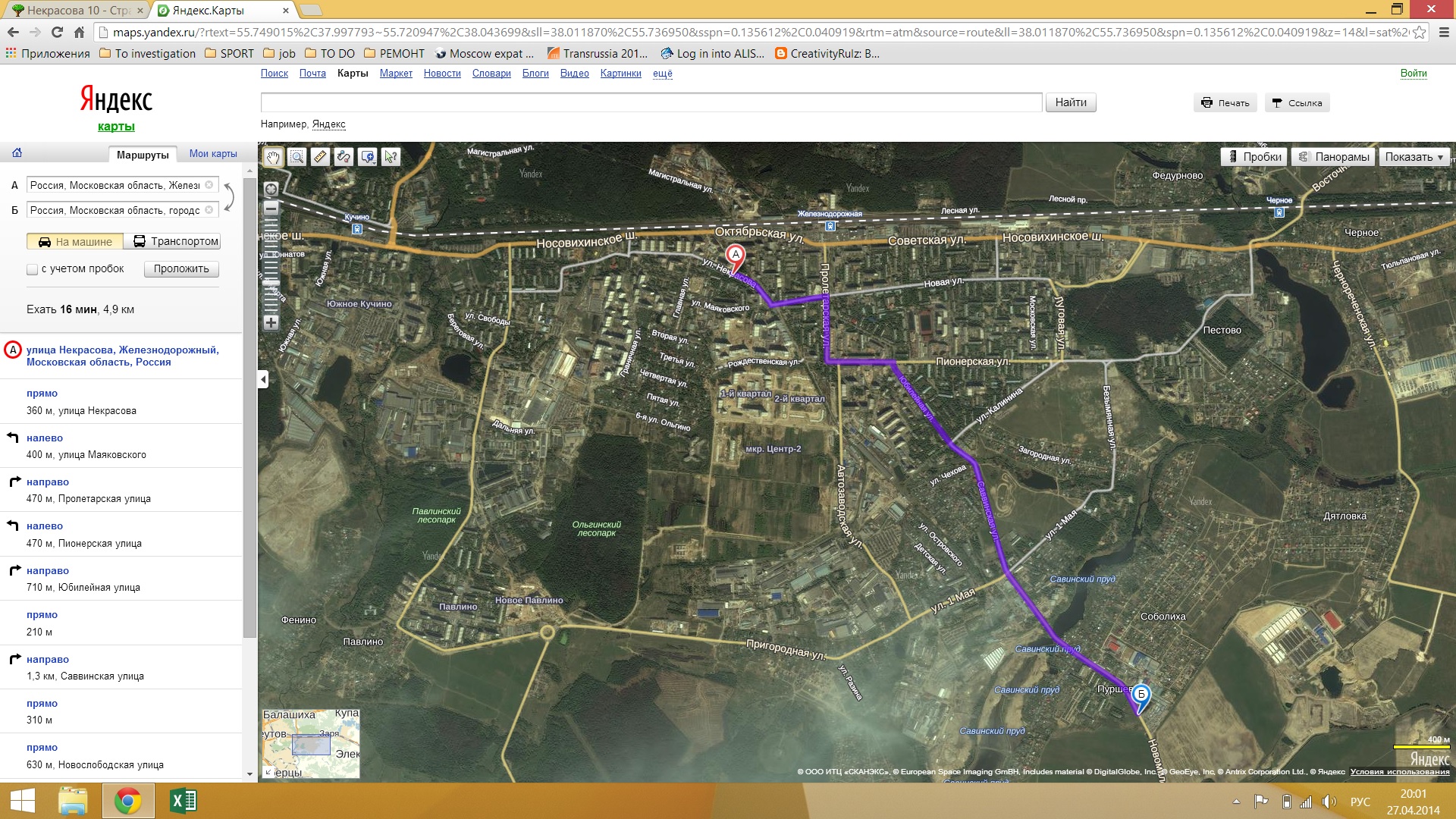
Task: Switch to Маршруты tab
Action: pyautogui.click(x=143, y=155)
